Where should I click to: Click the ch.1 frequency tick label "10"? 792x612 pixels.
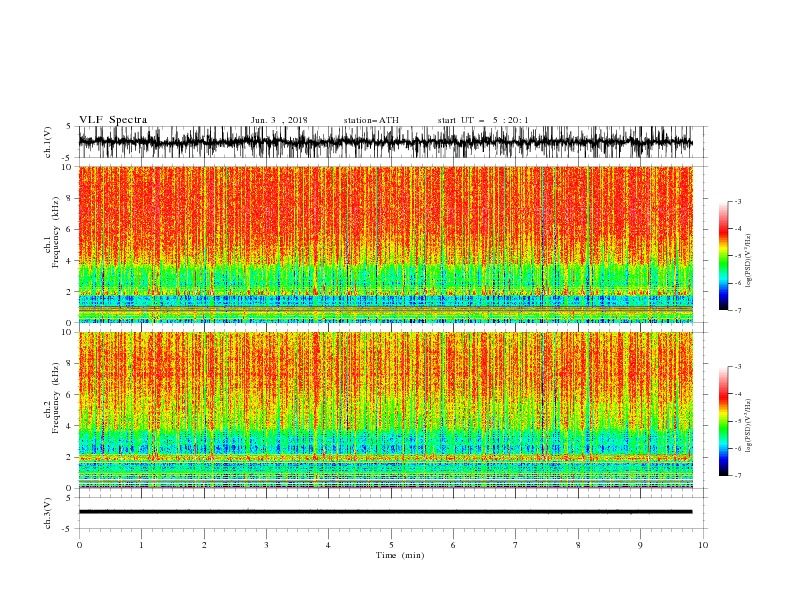pos(67,167)
